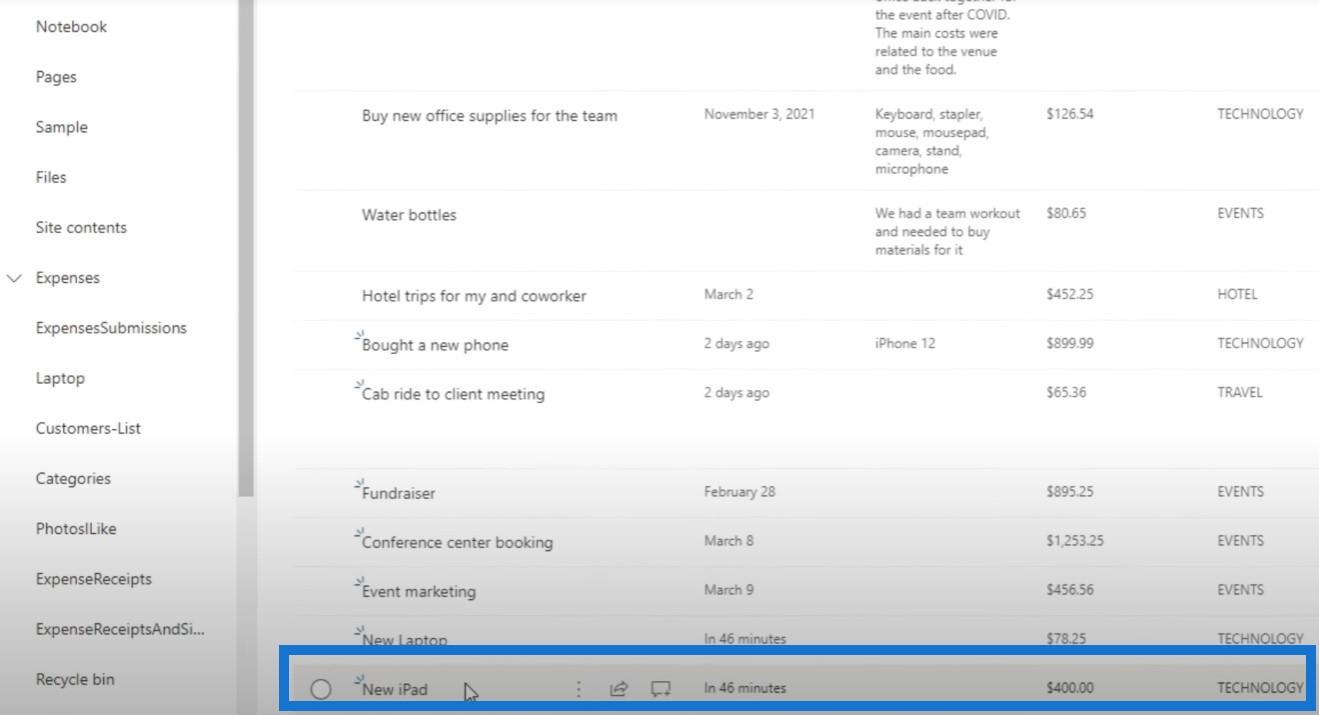The width and height of the screenshot is (1319, 715).
Task: Click the $80.65 amount cell
Action: [1066, 213]
